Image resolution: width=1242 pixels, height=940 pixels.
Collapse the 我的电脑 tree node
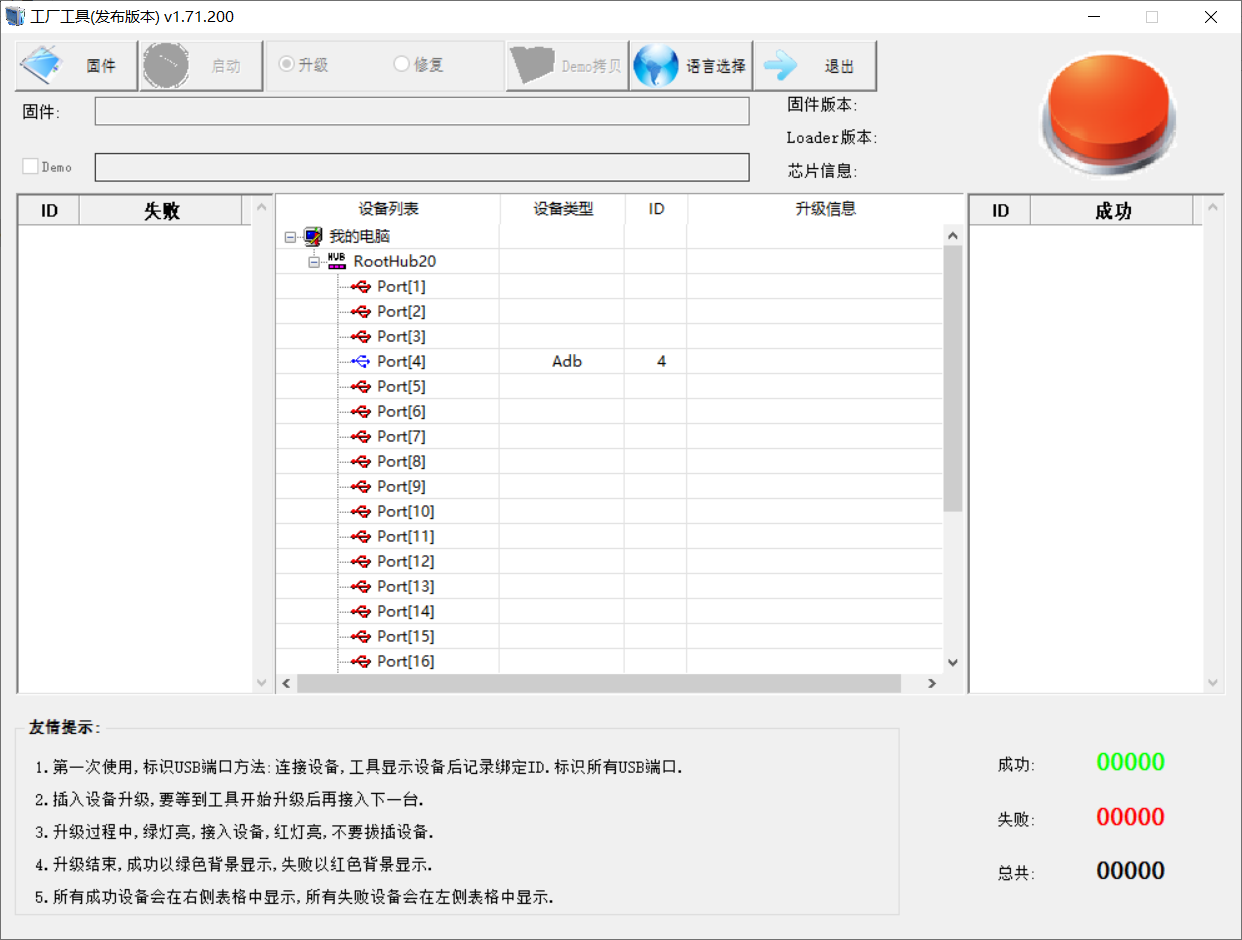click(x=290, y=237)
